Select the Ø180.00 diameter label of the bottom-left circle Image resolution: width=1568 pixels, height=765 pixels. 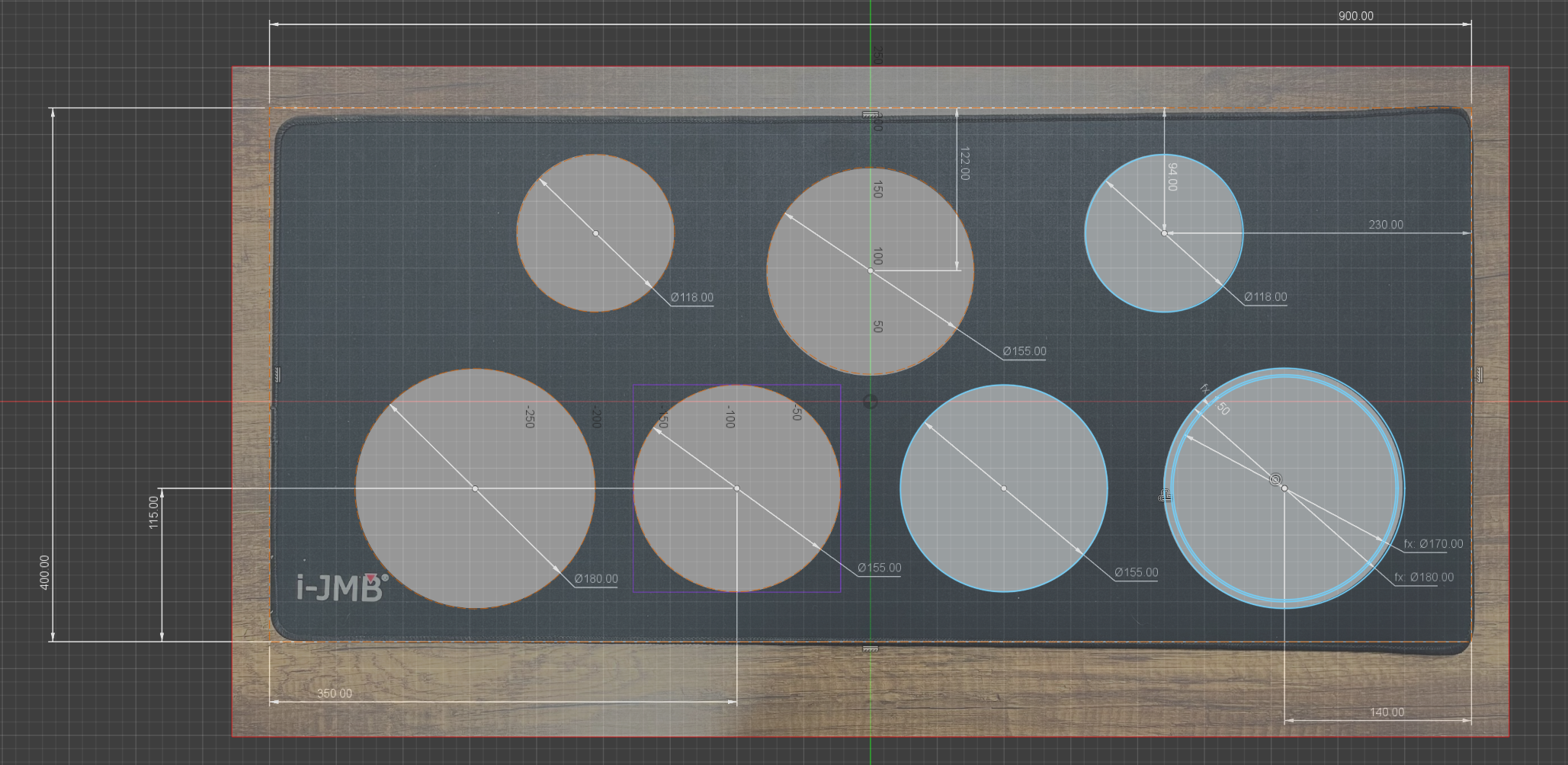(x=596, y=579)
